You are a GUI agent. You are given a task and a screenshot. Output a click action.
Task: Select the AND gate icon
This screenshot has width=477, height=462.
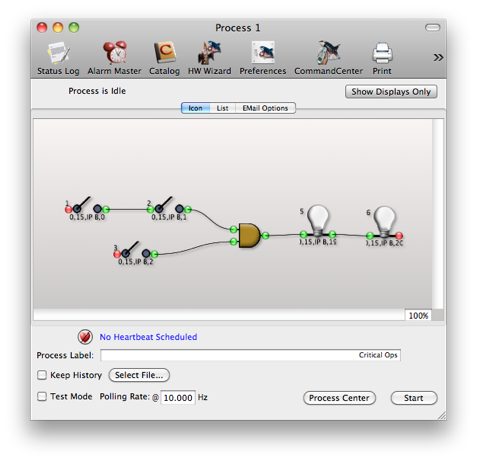[x=249, y=235]
